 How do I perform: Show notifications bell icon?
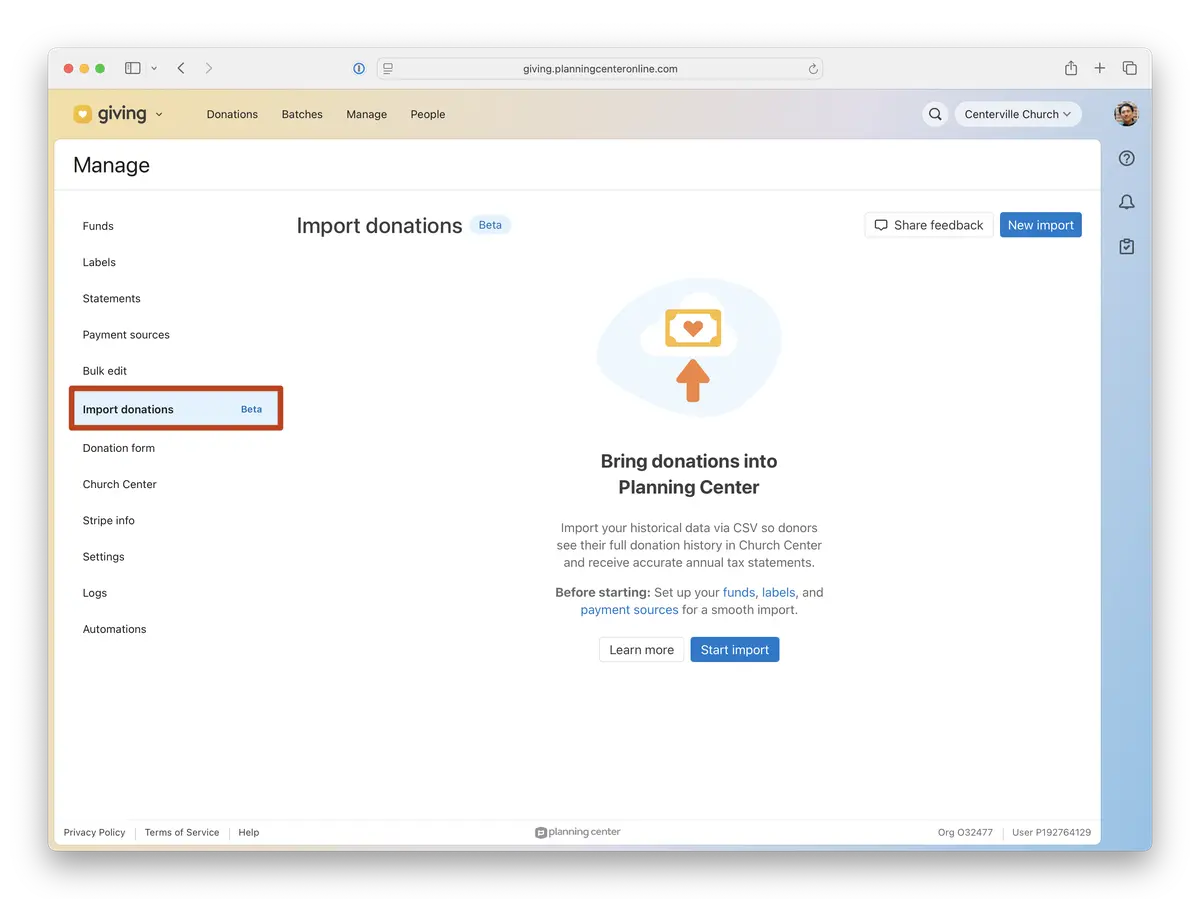[1127, 202]
